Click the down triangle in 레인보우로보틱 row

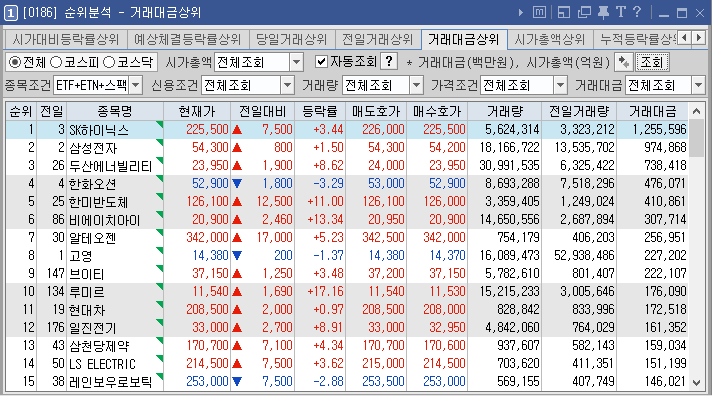237,381
